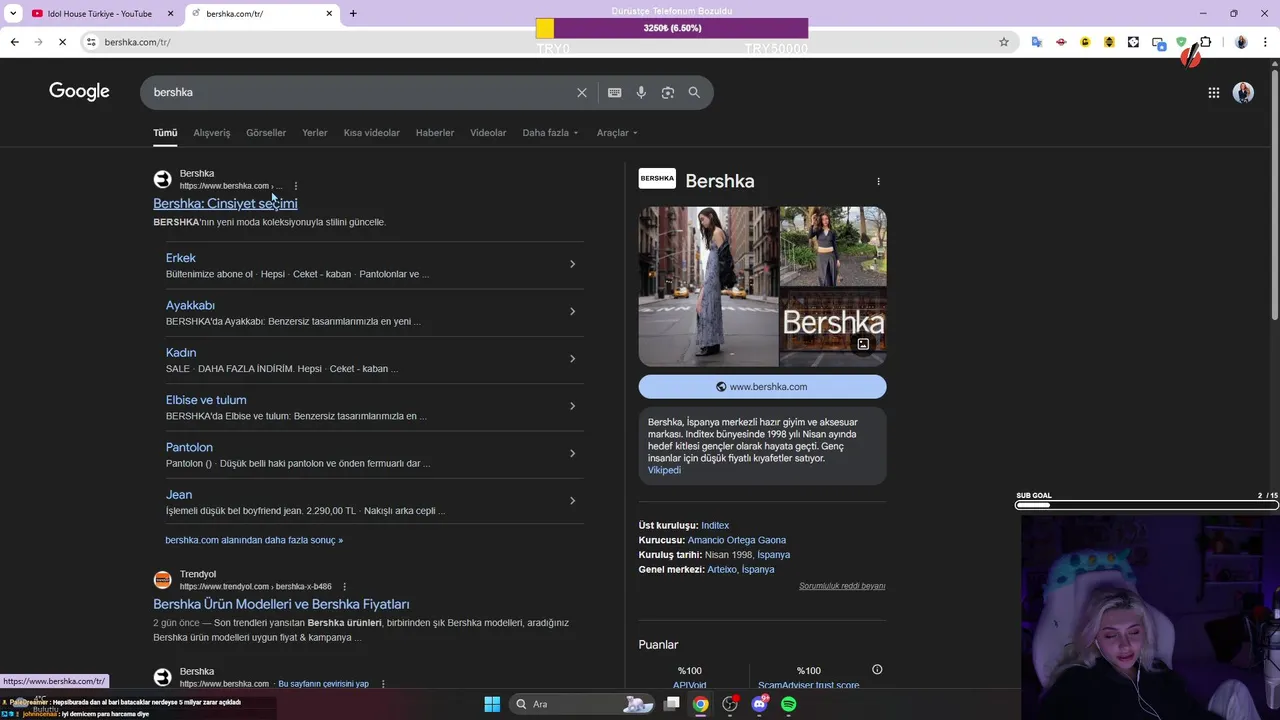The width and height of the screenshot is (1280, 720).
Task: Focus the Google search input containing bershka
Action: [x=360, y=92]
